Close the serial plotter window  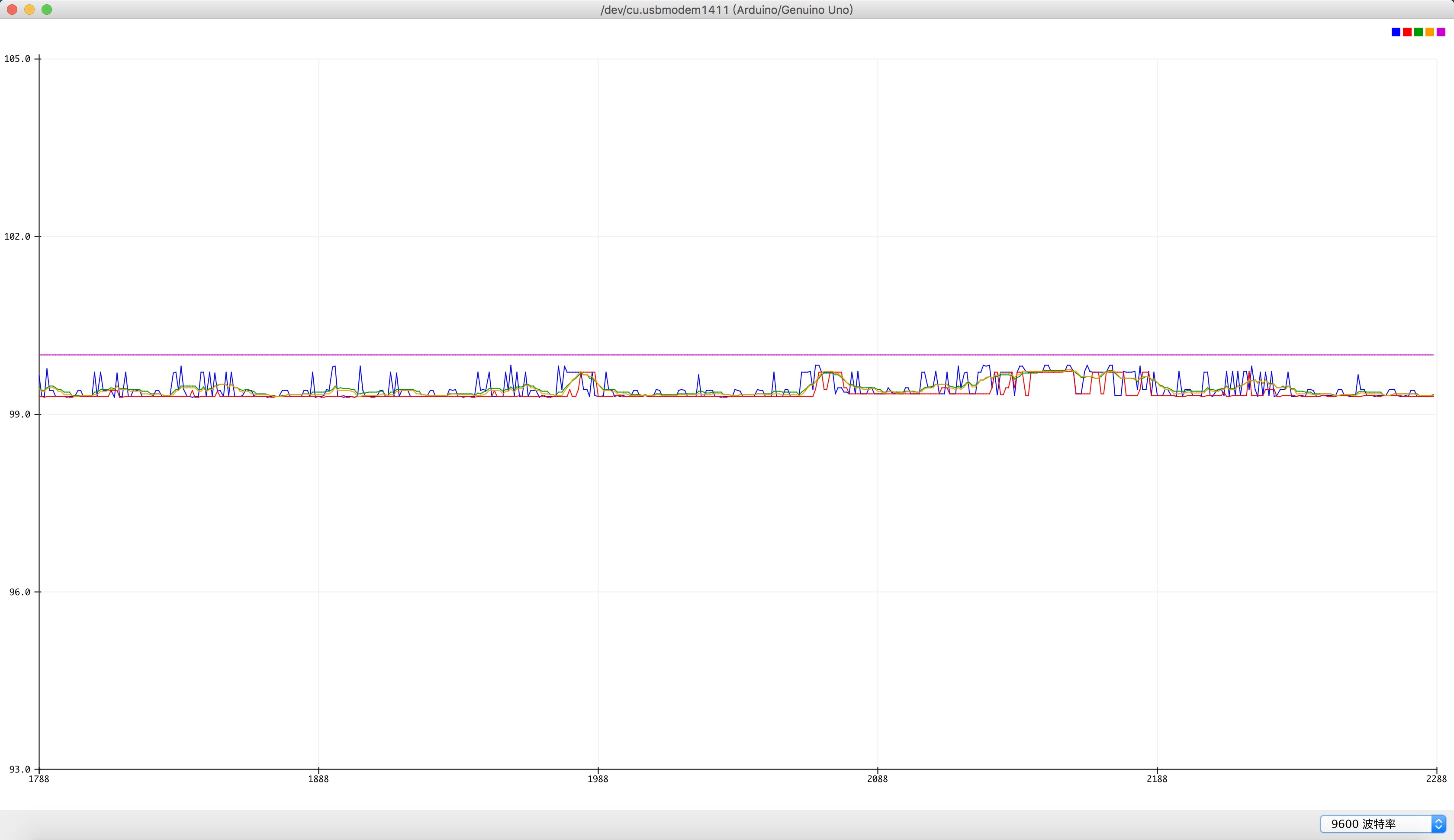tap(12, 9)
